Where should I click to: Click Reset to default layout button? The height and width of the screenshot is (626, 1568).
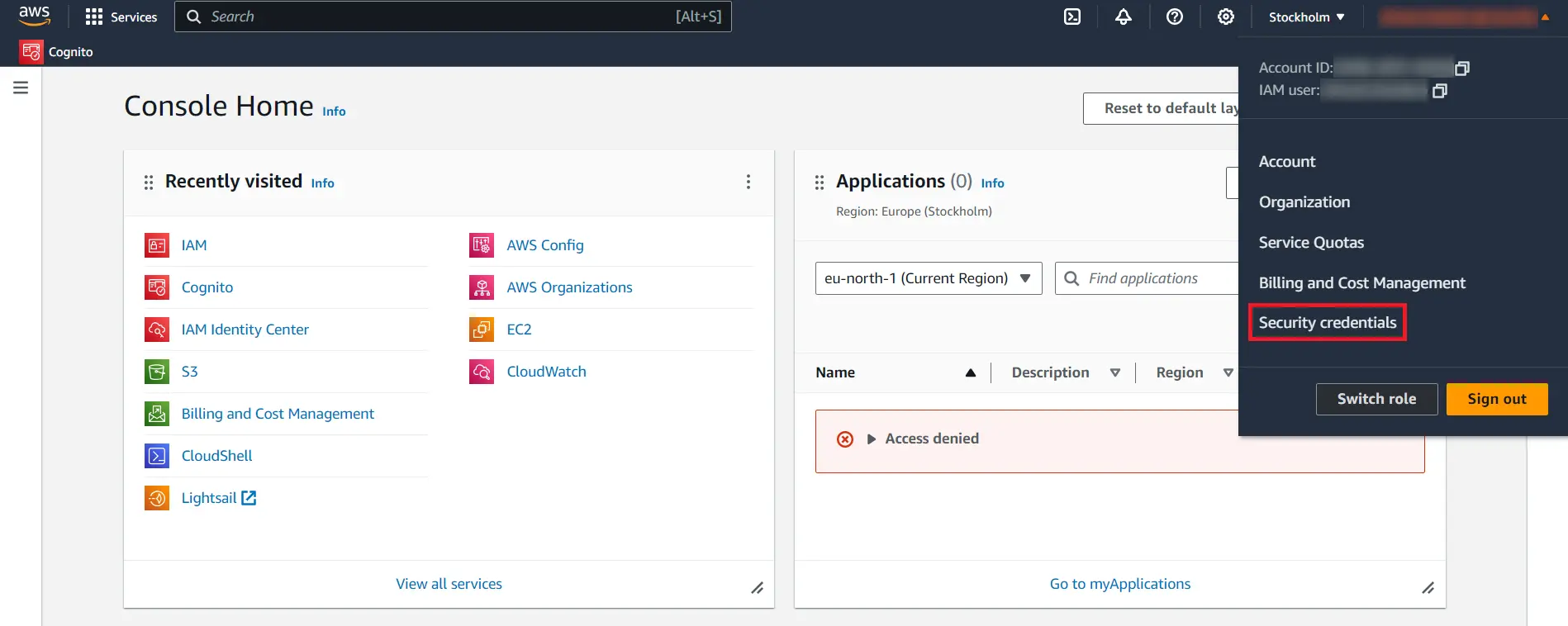pyautogui.click(x=1161, y=108)
